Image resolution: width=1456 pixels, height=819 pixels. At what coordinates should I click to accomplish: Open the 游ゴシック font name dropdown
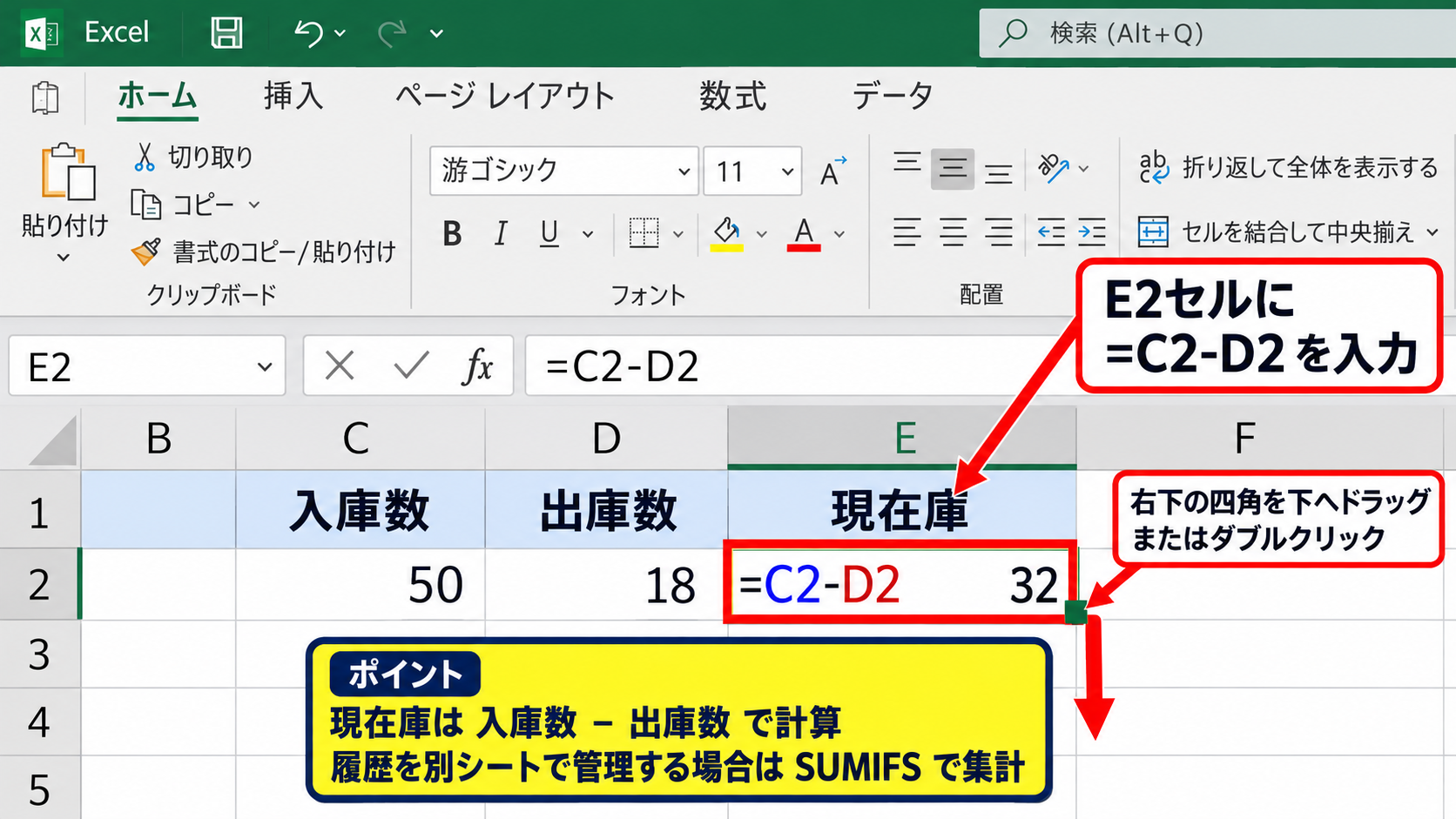click(x=684, y=171)
